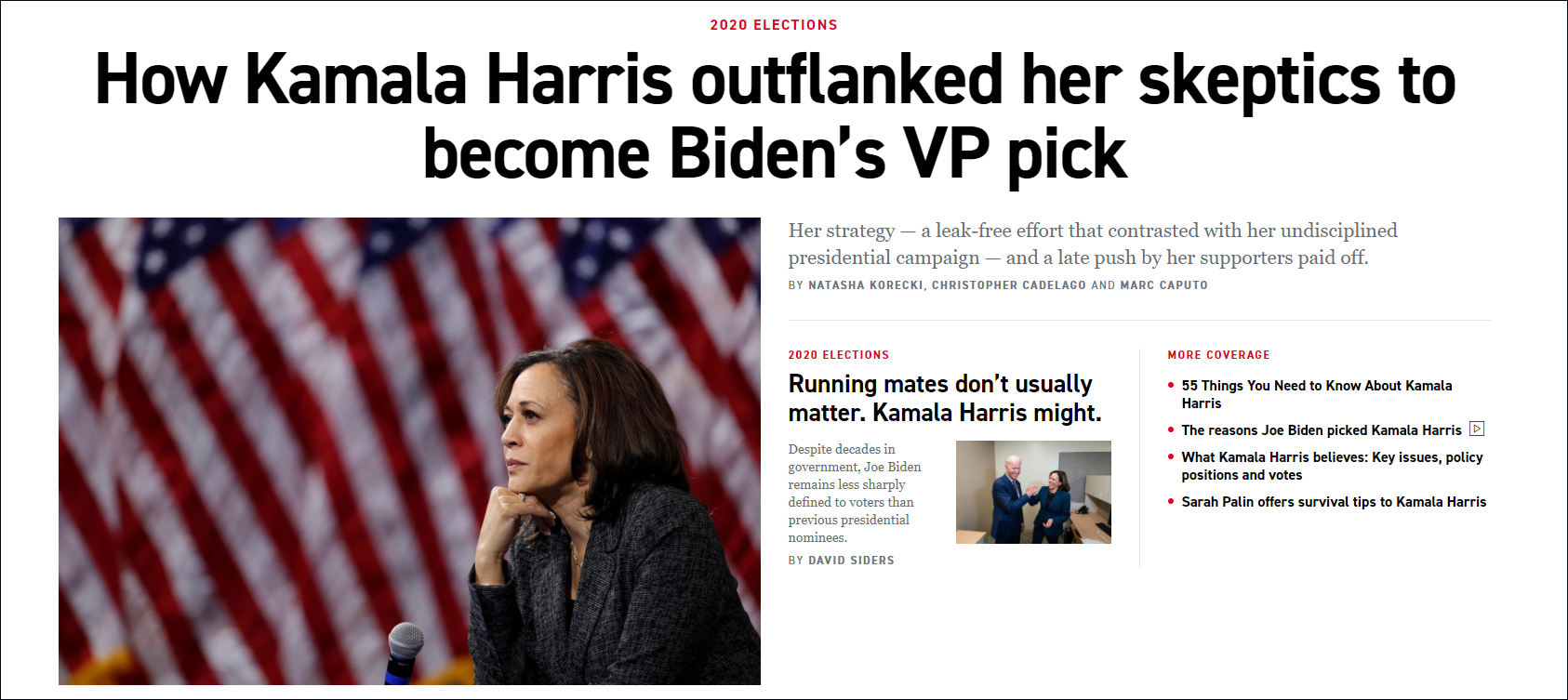The width and height of the screenshot is (1568, 700).
Task: Click the red bullet beside Sarah Palin link
Action: click(1171, 501)
